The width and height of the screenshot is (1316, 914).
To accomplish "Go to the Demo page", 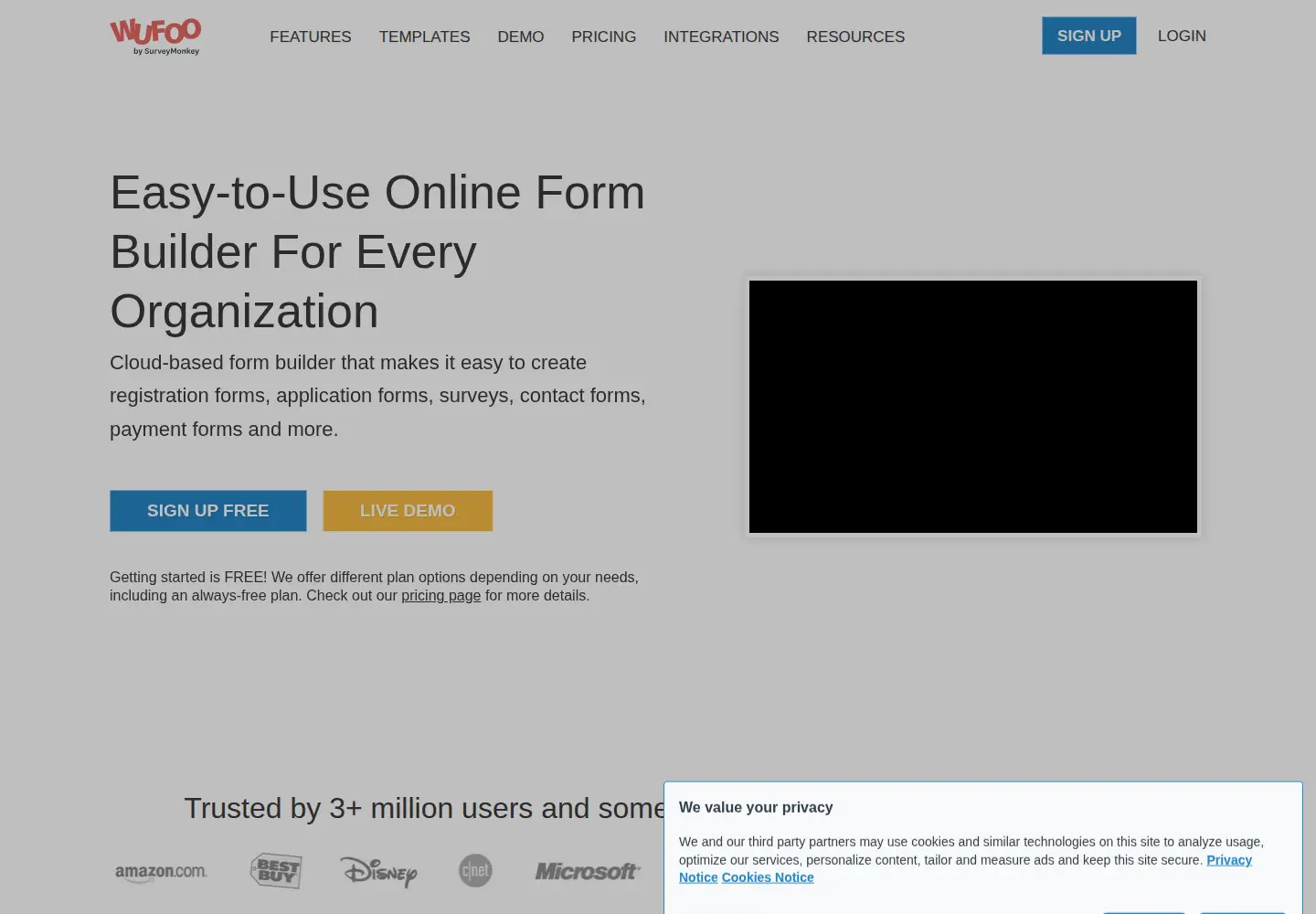I will click(x=521, y=37).
